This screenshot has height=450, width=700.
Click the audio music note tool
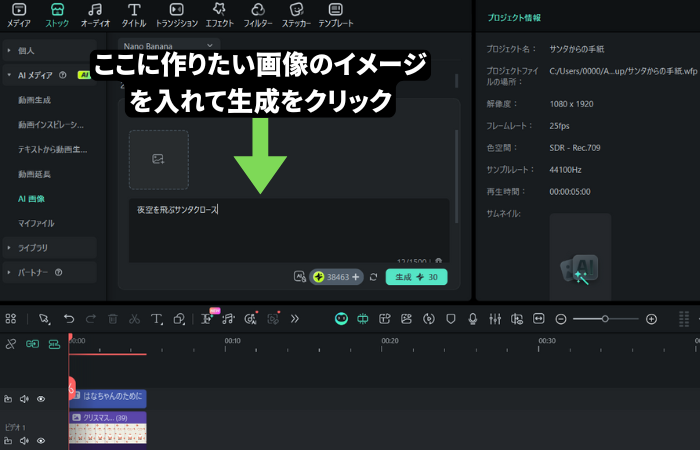tap(229, 319)
